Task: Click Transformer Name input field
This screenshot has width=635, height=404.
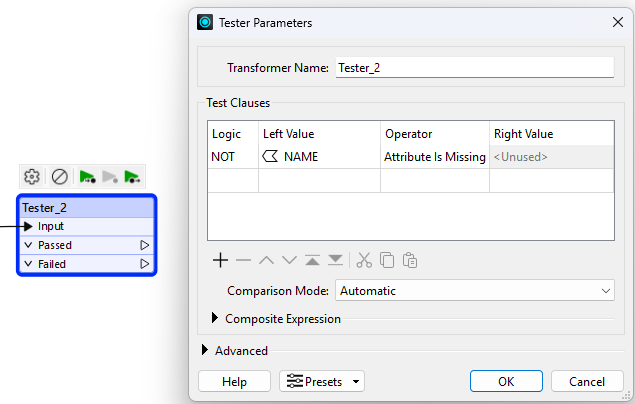Action: coord(475,68)
